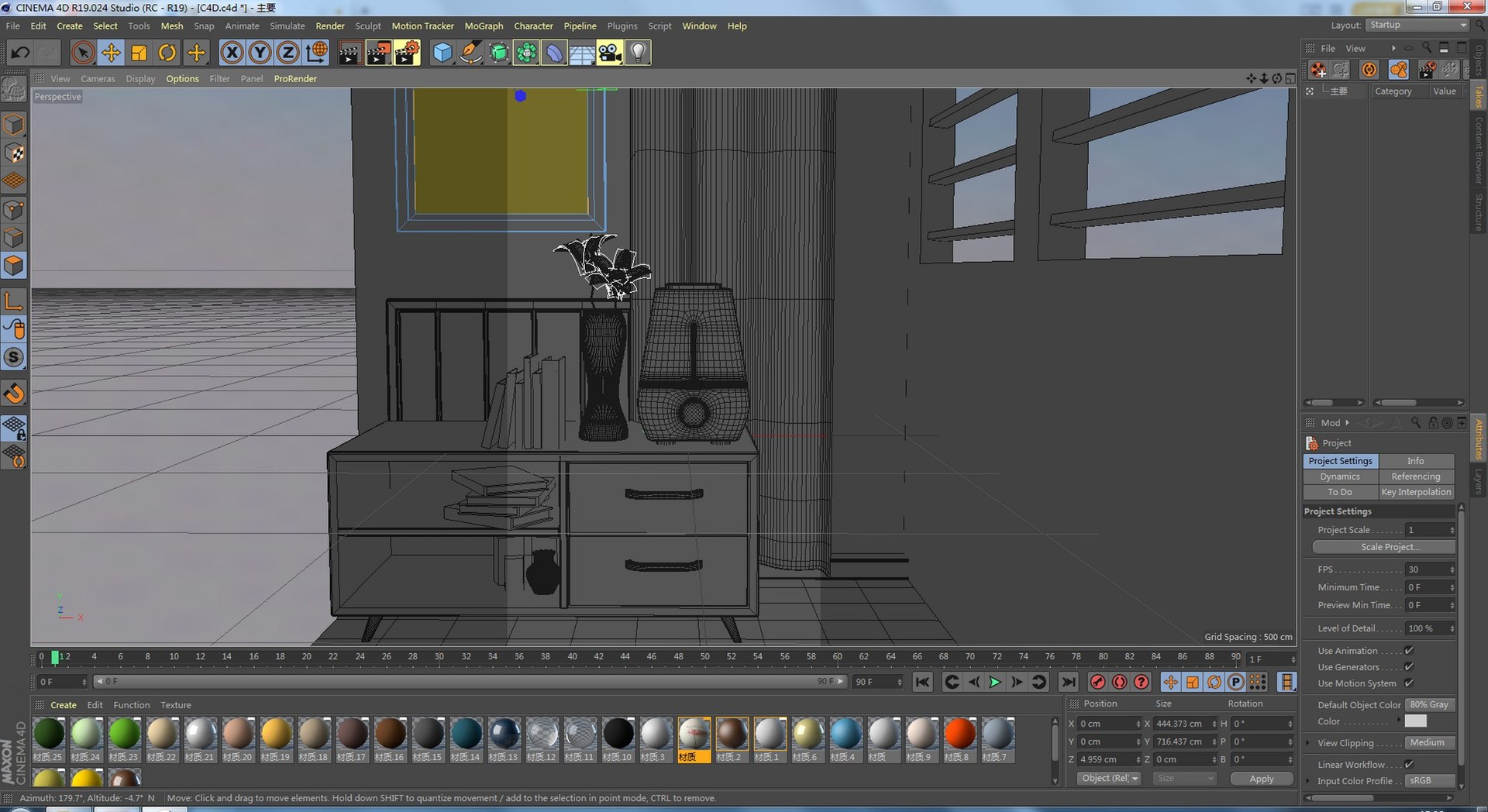The width and height of the screenshot is (1488, 812).
Task: Click the Undo arrow icon
Action: click(20, 53)
